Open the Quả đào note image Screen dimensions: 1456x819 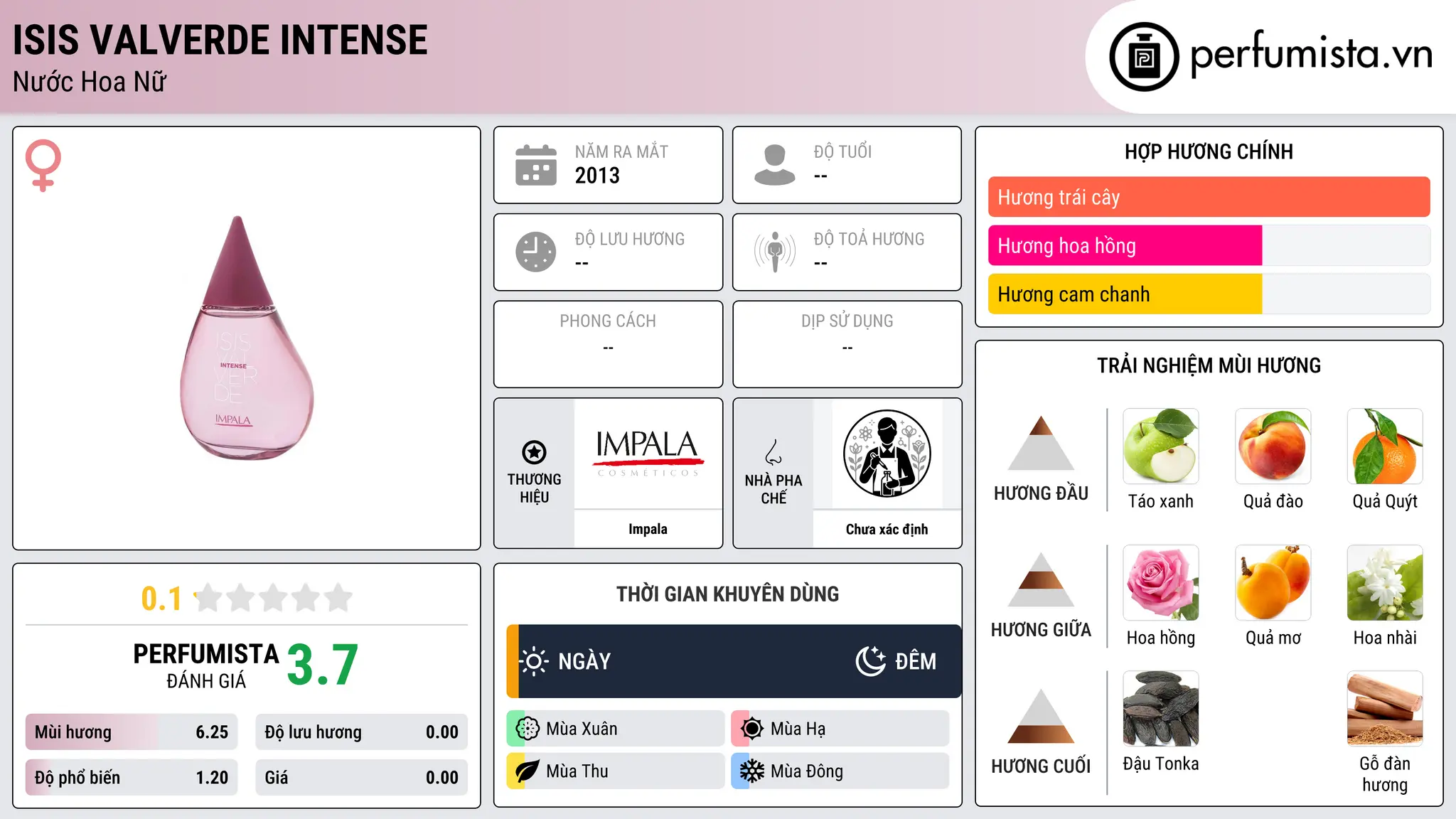pos(1273,446)
